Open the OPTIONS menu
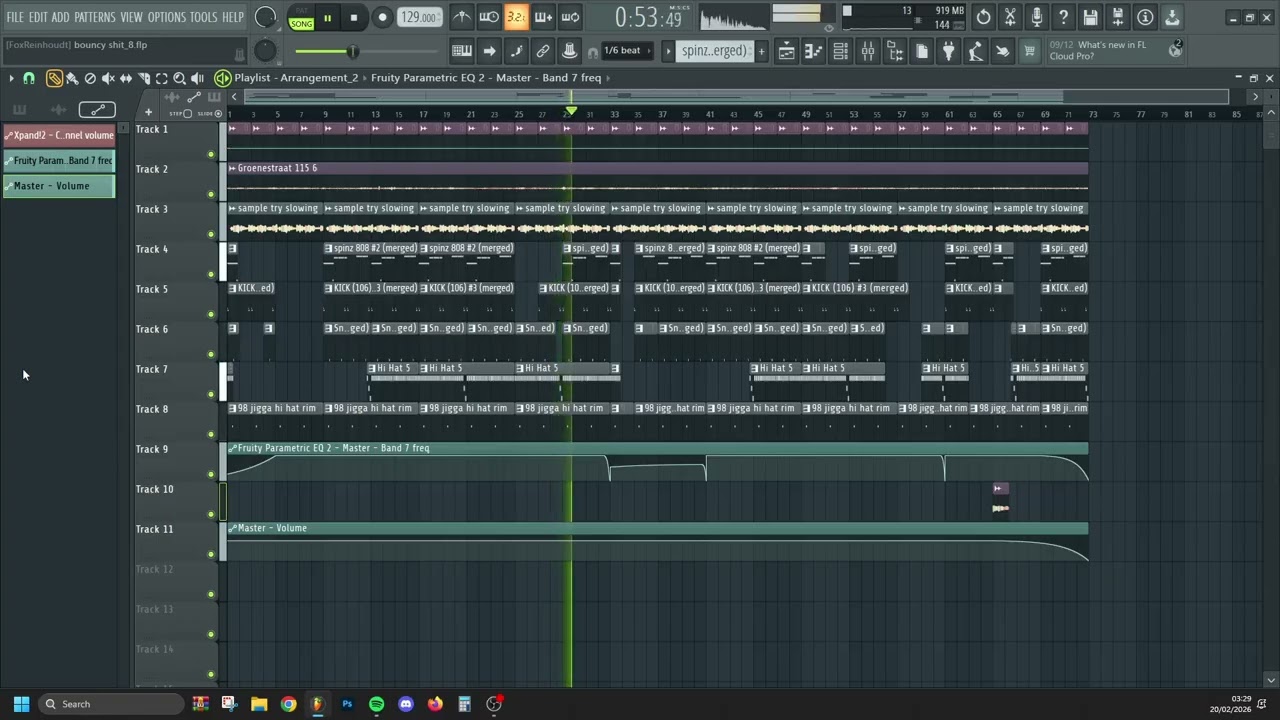 pos(167,17)
